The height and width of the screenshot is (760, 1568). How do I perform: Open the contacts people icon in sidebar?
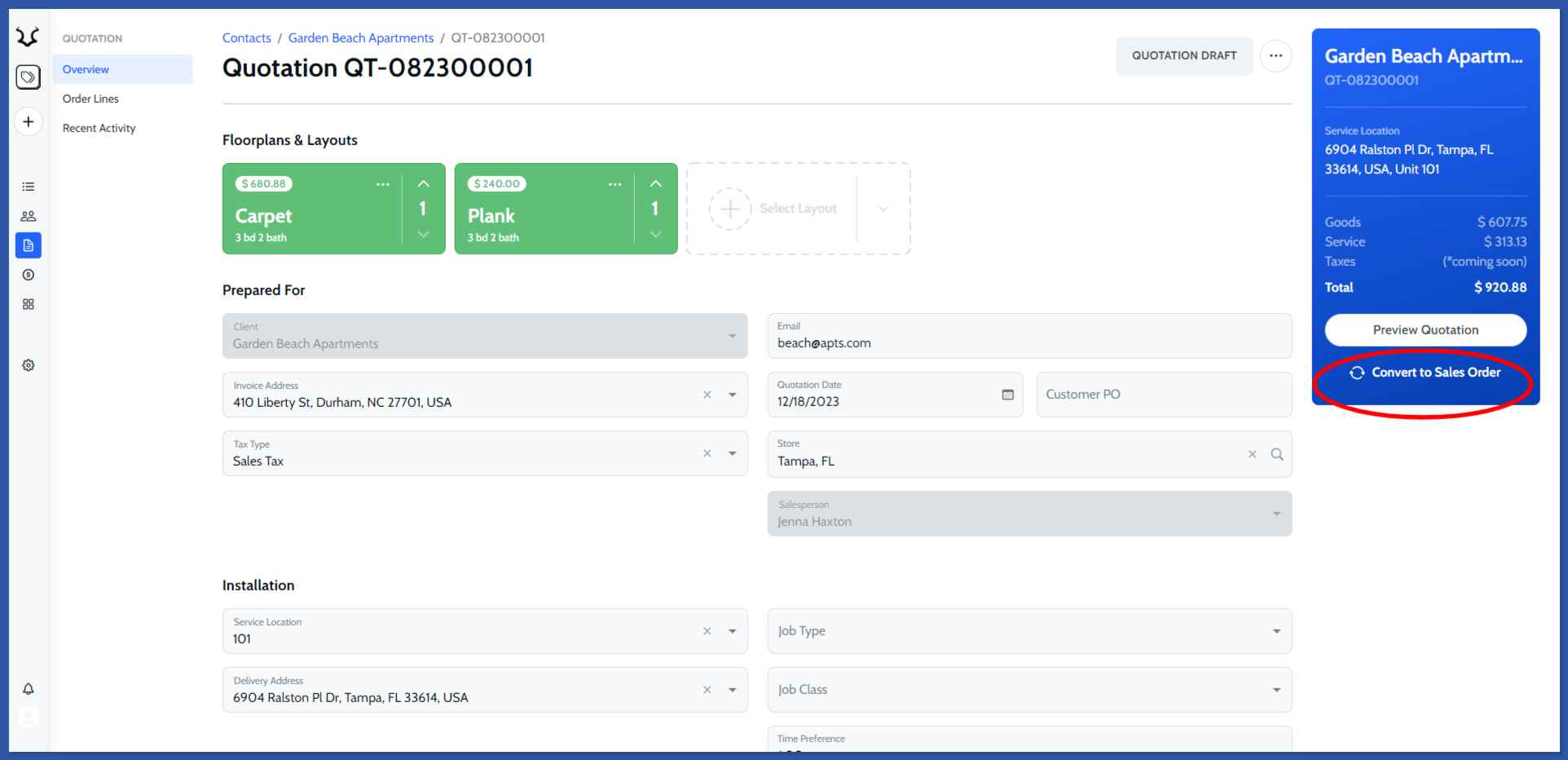click(x=29, y=216)
